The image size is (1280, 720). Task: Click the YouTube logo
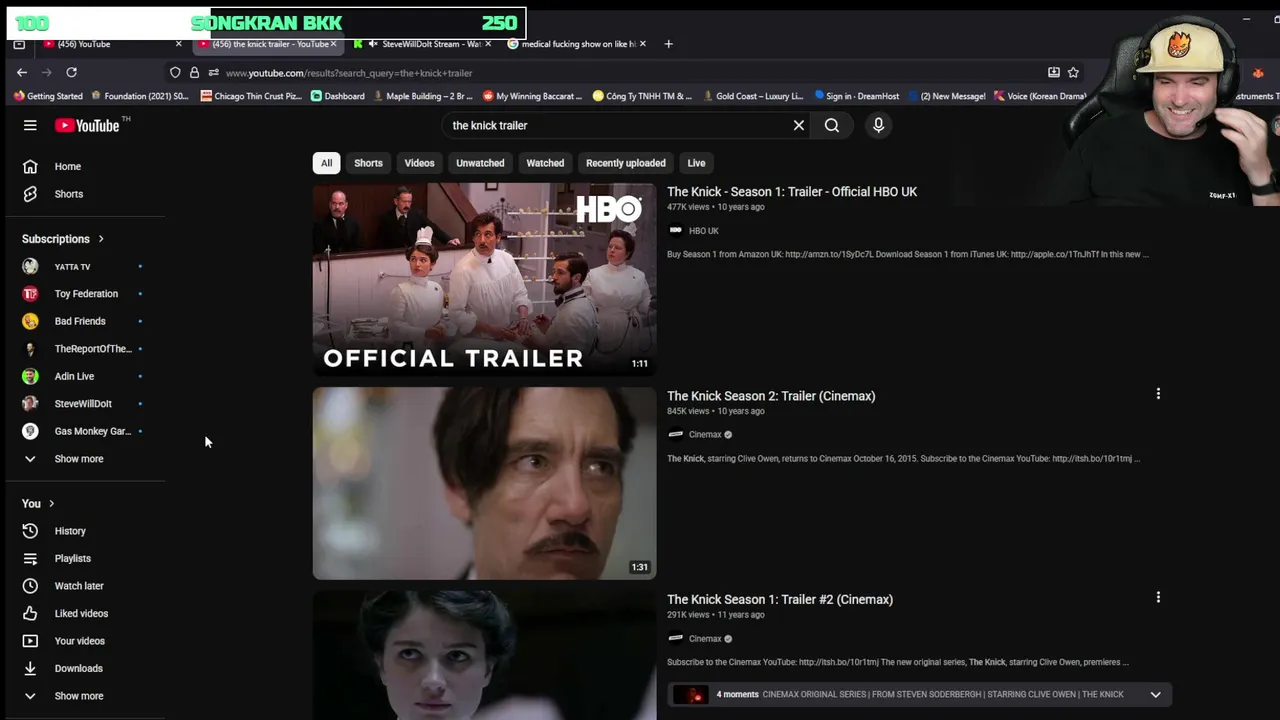pos(87,125)
